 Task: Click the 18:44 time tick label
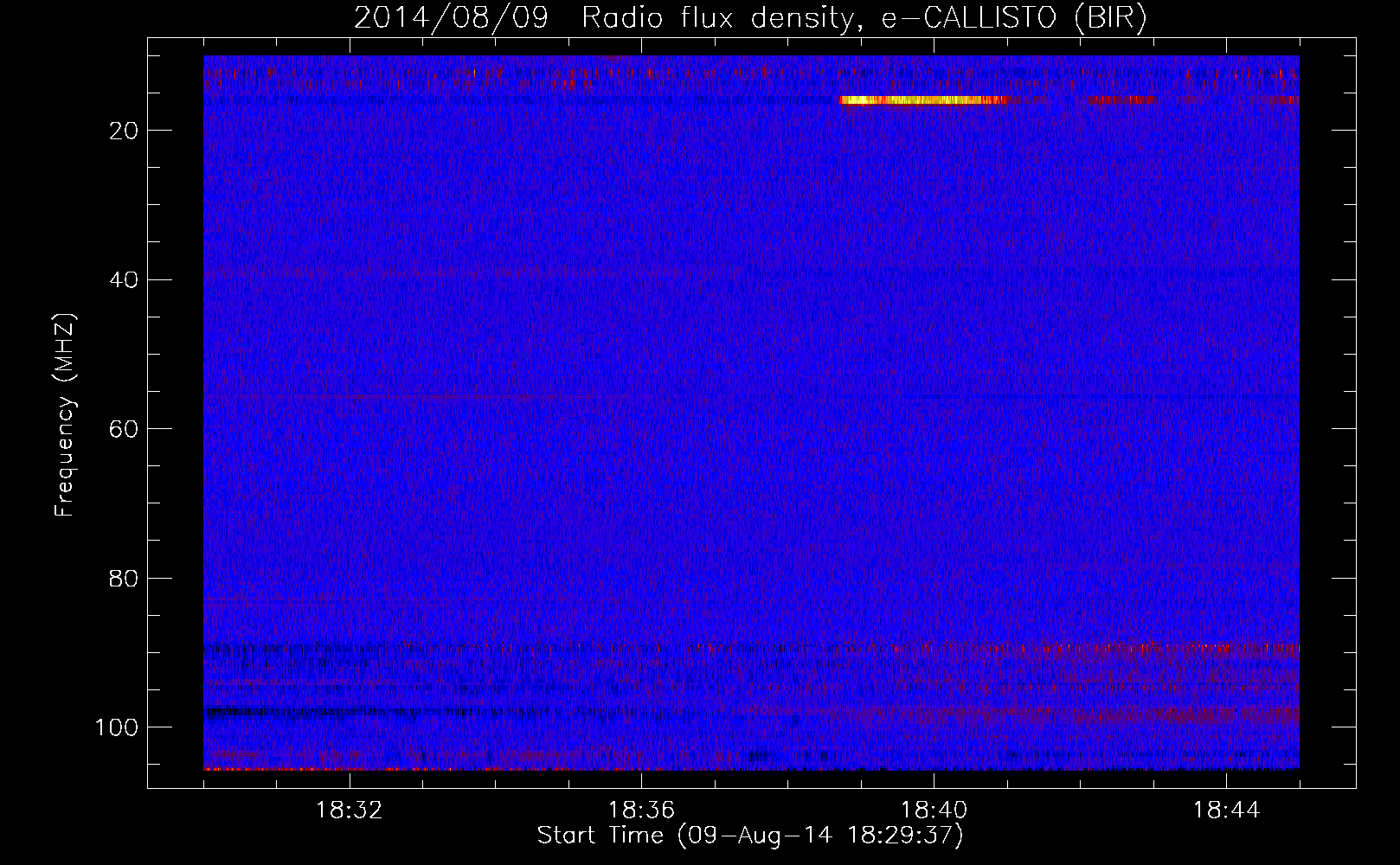coord(1226,811)
